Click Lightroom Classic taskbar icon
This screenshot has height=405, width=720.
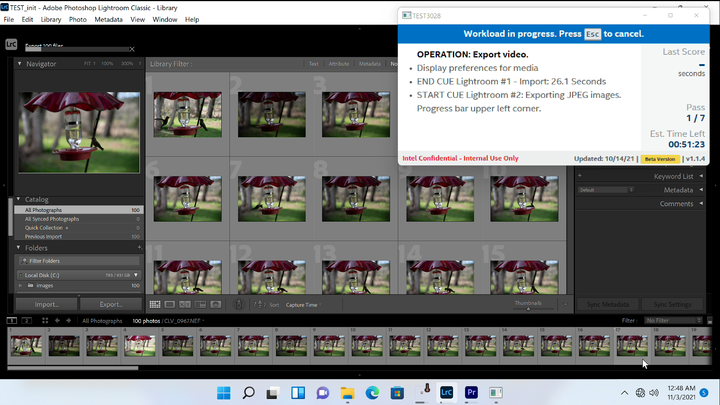point(446,393)
